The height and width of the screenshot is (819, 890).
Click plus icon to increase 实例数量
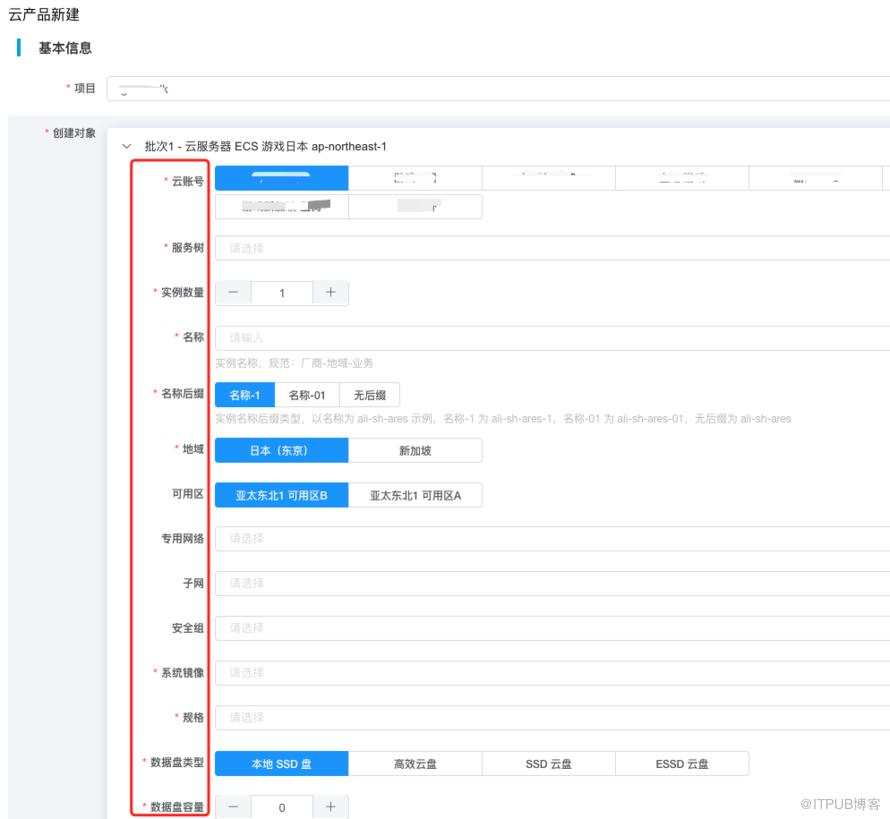click(x=330, y=293)
